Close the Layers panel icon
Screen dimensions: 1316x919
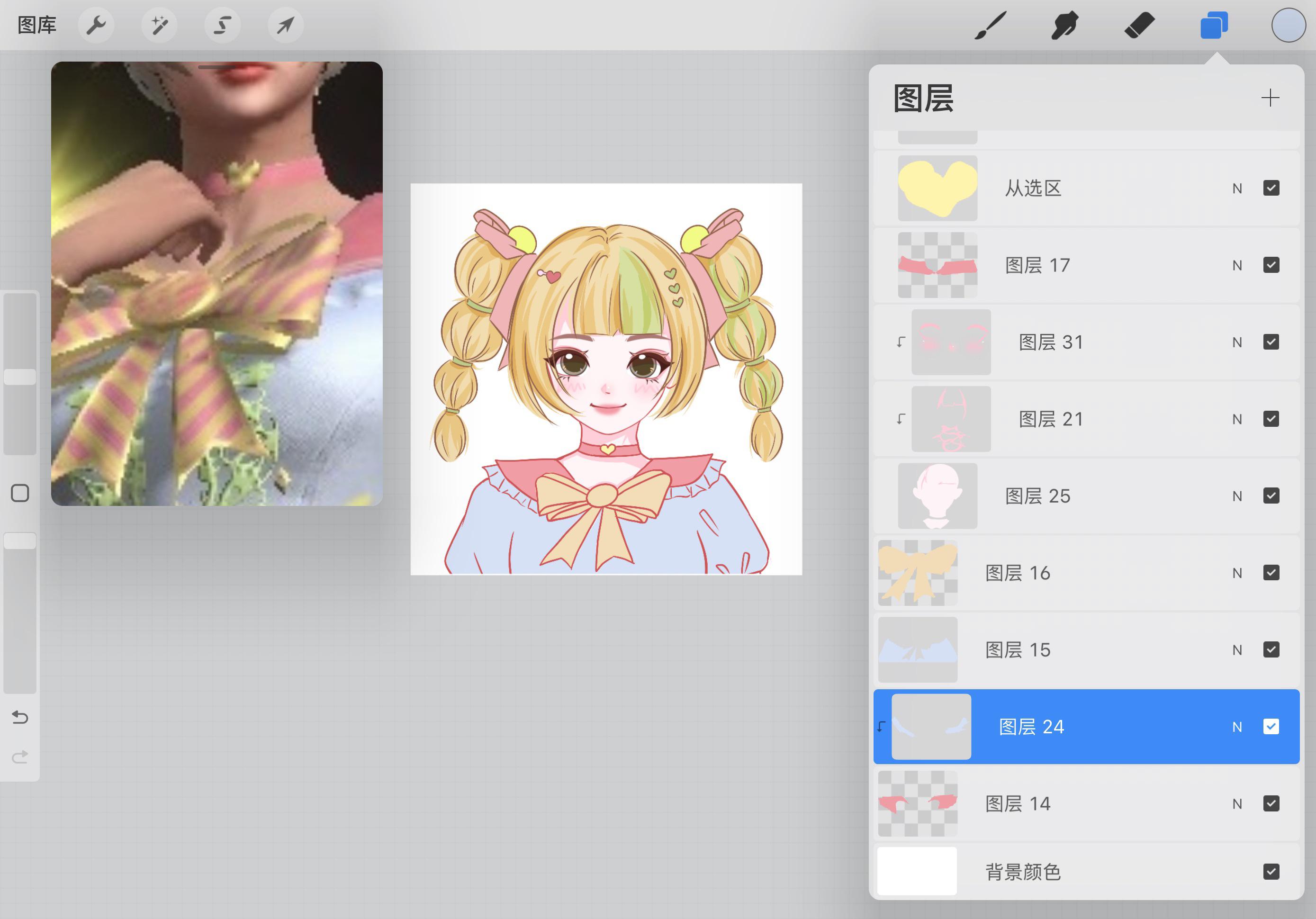click(x=1214, y=25)
